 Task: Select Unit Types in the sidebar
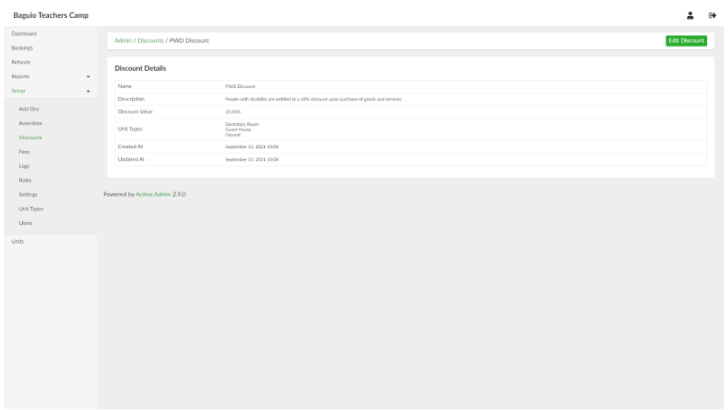click(x=31, y=208)
